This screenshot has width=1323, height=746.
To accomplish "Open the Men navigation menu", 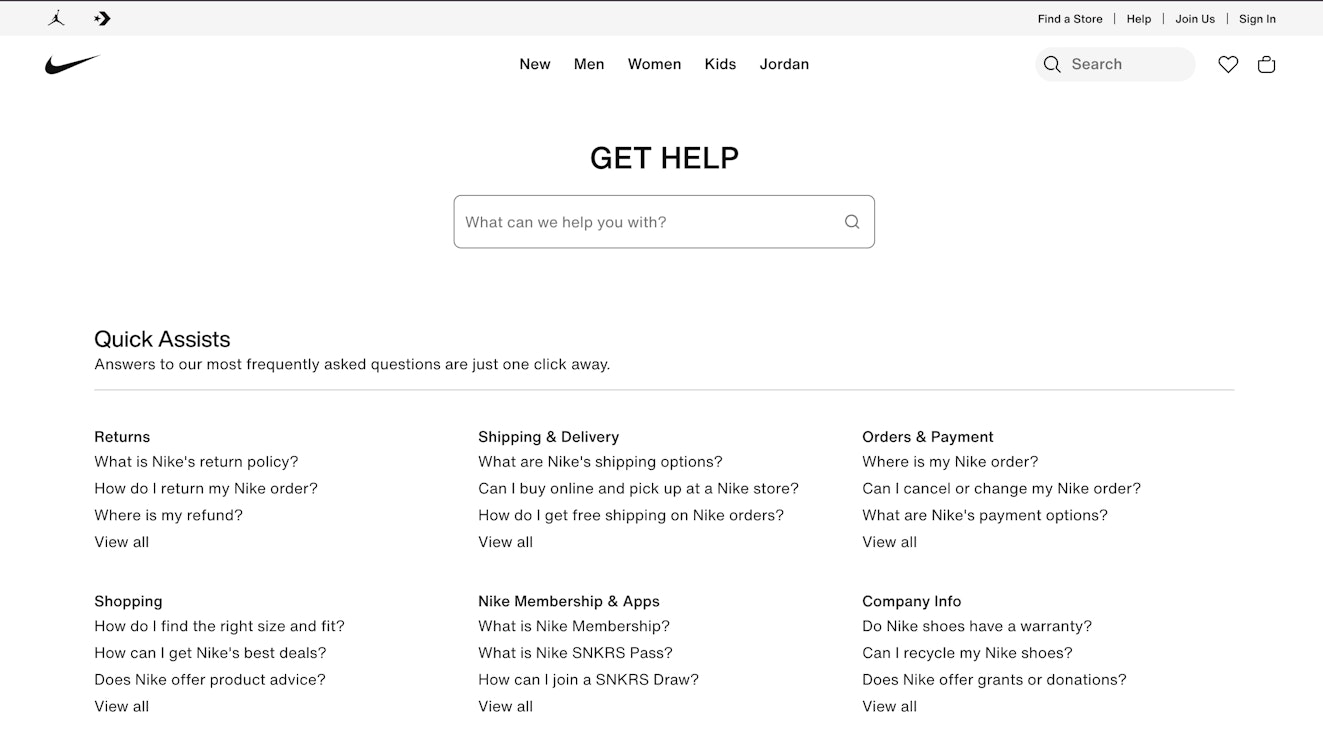I will coord(589,64).
